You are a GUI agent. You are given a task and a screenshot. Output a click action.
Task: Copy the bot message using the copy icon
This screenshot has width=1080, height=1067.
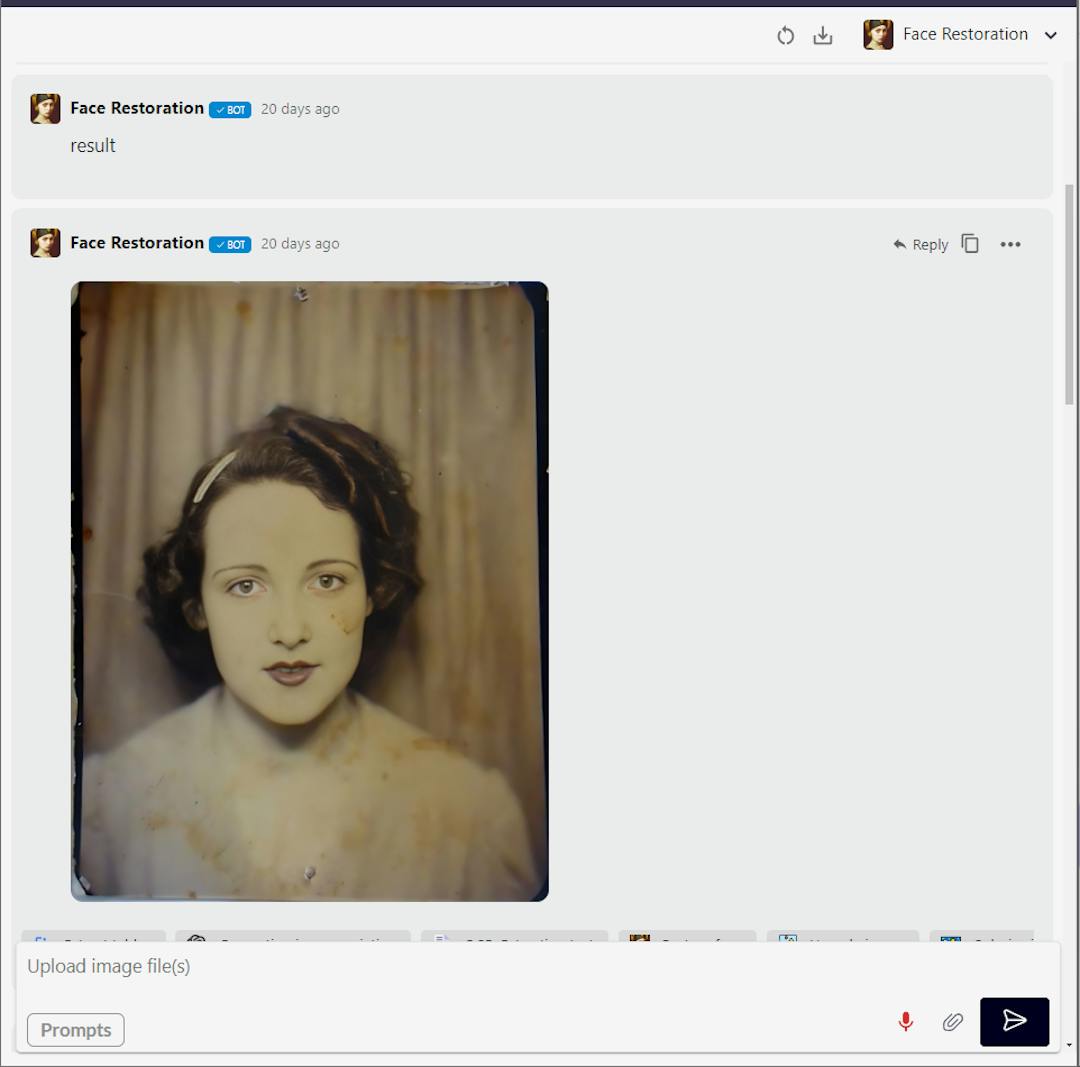tap(970, 243)
